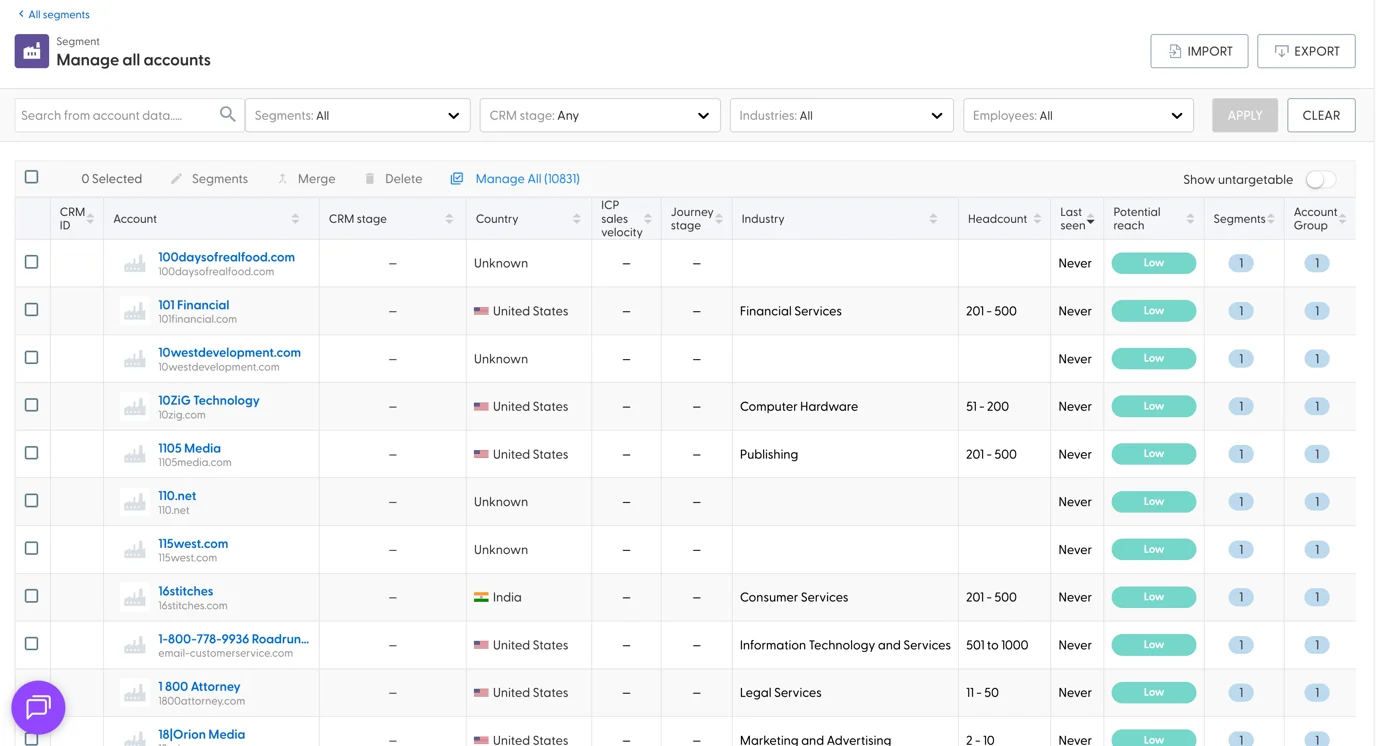Click the search magnifier icon
This screenshot has height=746, width=1376.
[228, 115]
